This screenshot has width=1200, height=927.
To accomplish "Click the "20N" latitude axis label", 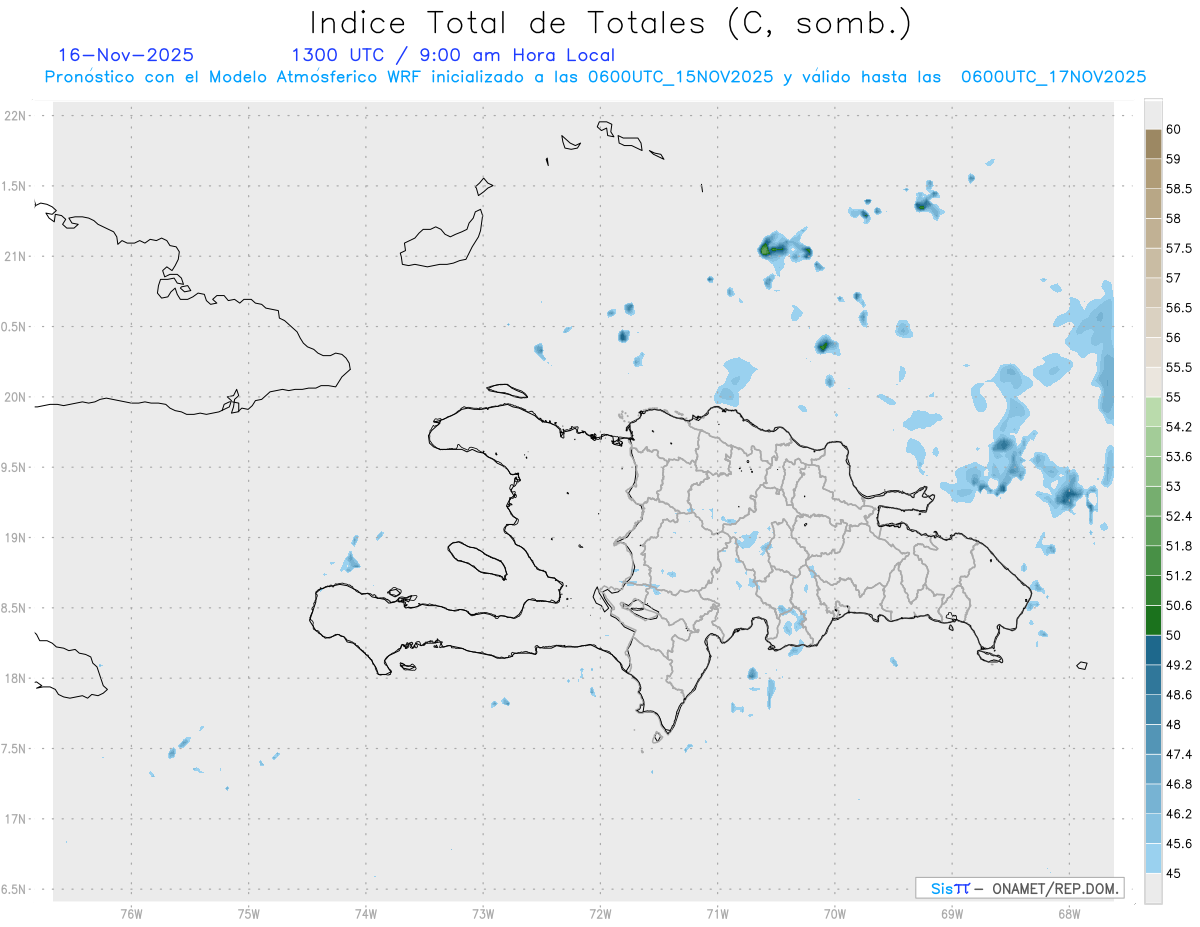I will click(x=16, y=397).
